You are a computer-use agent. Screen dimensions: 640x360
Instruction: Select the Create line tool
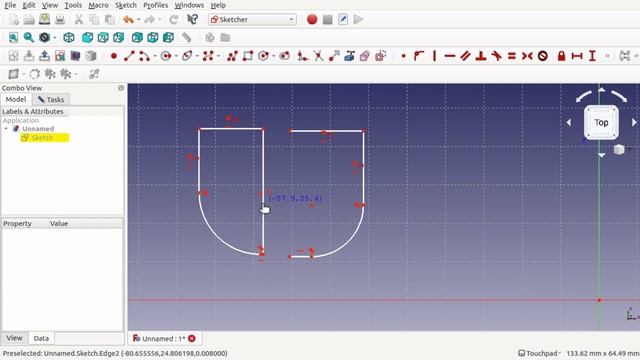[x=129, y=56]
